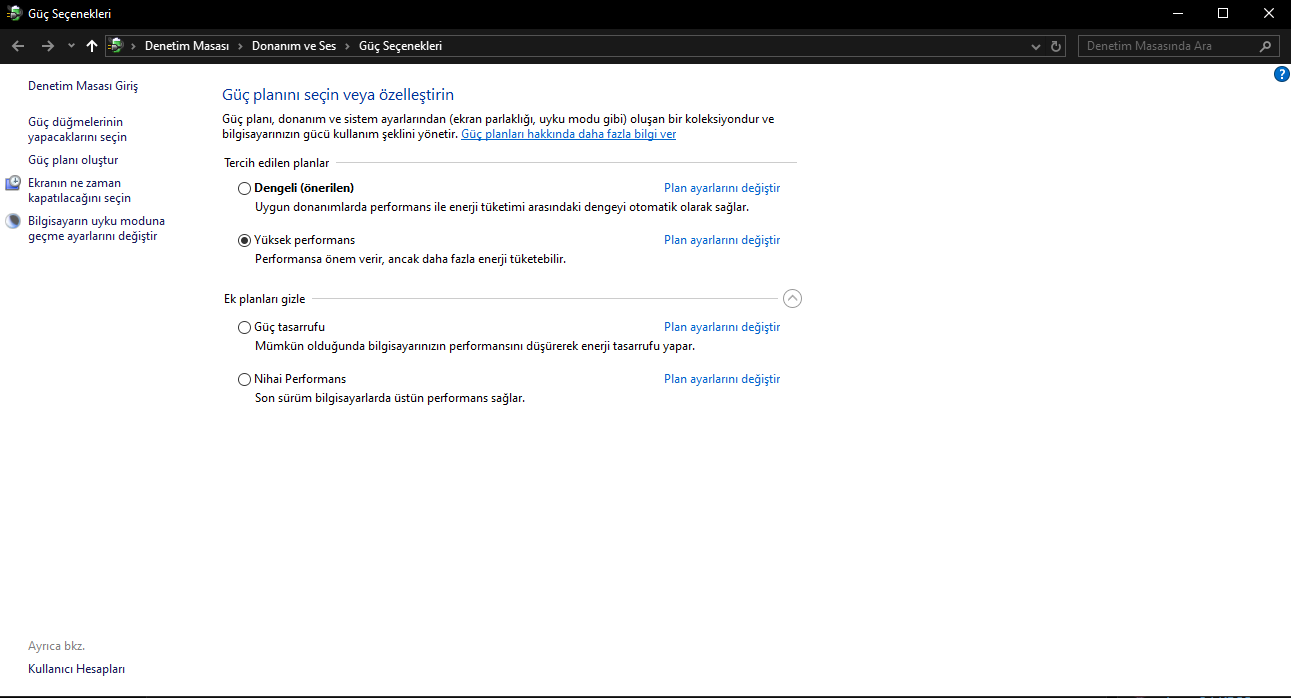The image size is (1291, 698).
Task: Change plan settings for Dengeli
Action: coord(722,188)
